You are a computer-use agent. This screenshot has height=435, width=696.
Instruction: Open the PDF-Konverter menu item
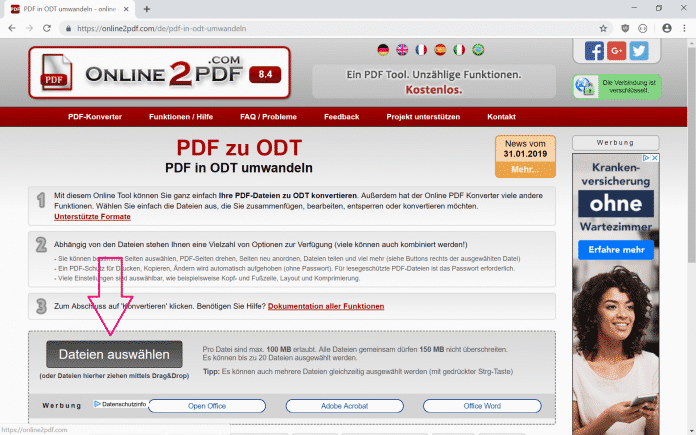point(95,117)
